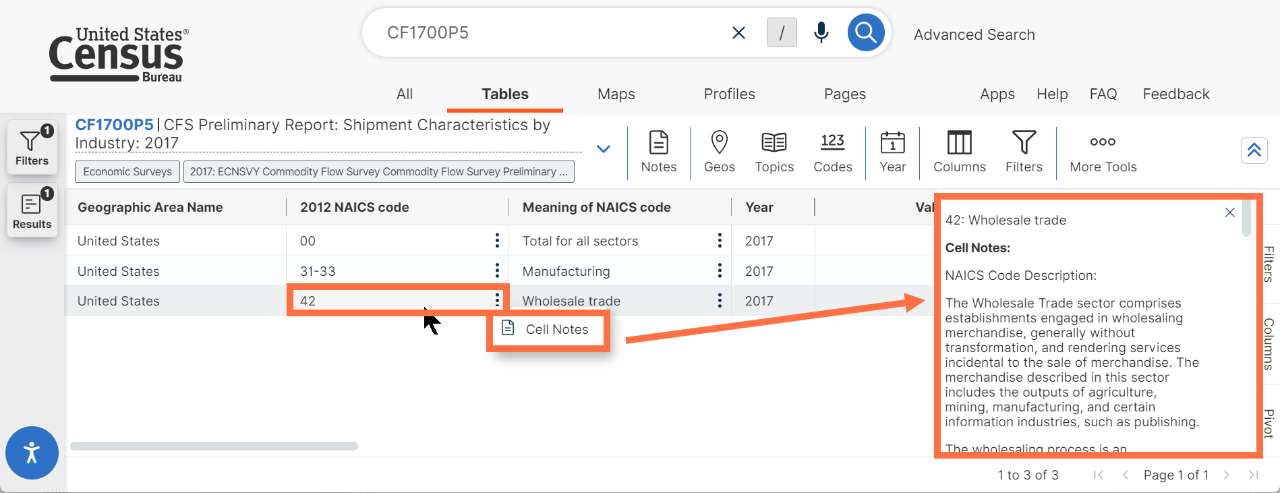The height and width of the screenshot is (493, 1280).
Task: Go to previous page of results
Action: tap(1126, 475)
